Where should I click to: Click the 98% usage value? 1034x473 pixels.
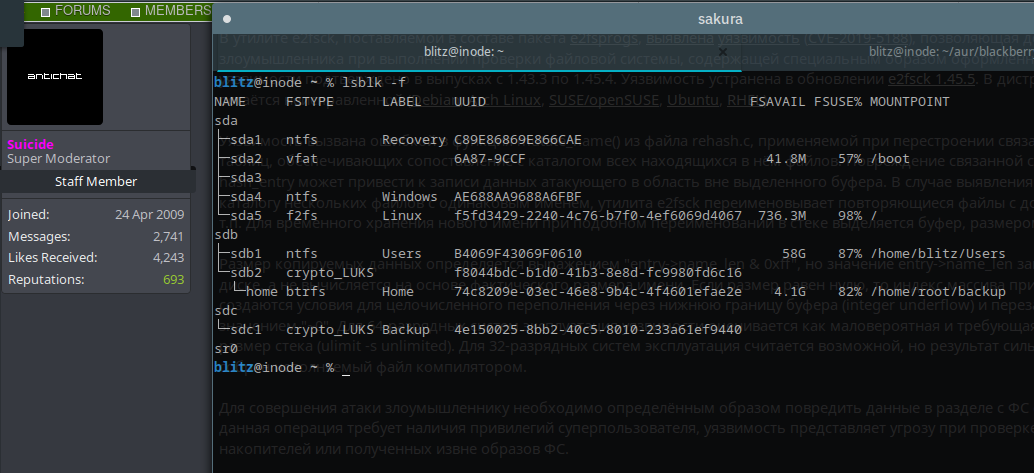(851, 216)
